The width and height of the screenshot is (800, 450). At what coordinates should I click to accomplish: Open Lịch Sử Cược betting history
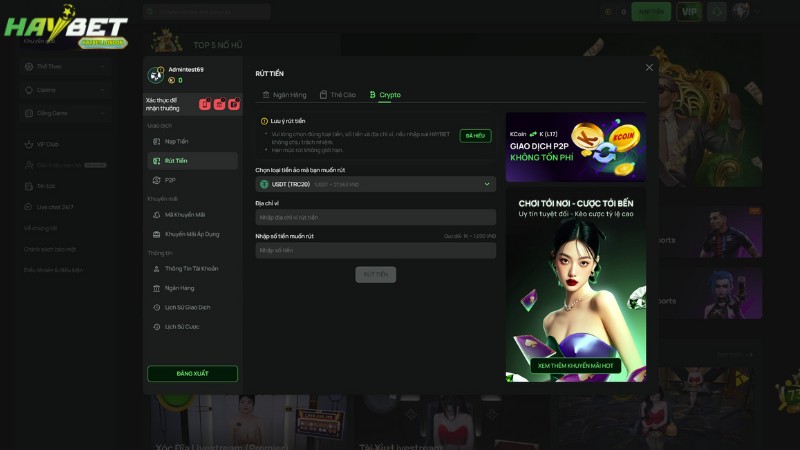pos(182,326)
